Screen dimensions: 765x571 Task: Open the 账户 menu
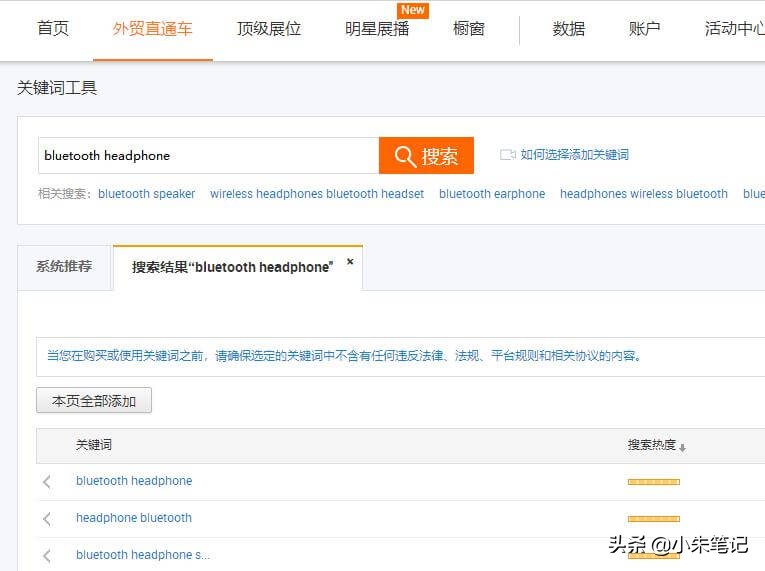(644, 28)
